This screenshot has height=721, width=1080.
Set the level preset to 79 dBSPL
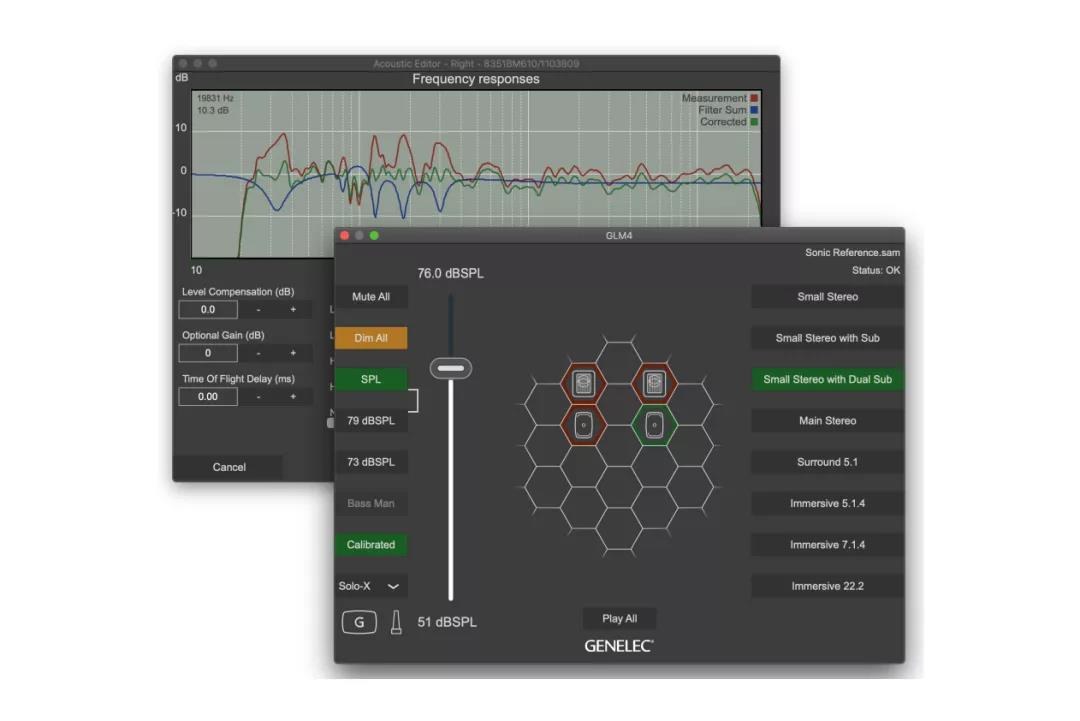coord(371,421)
